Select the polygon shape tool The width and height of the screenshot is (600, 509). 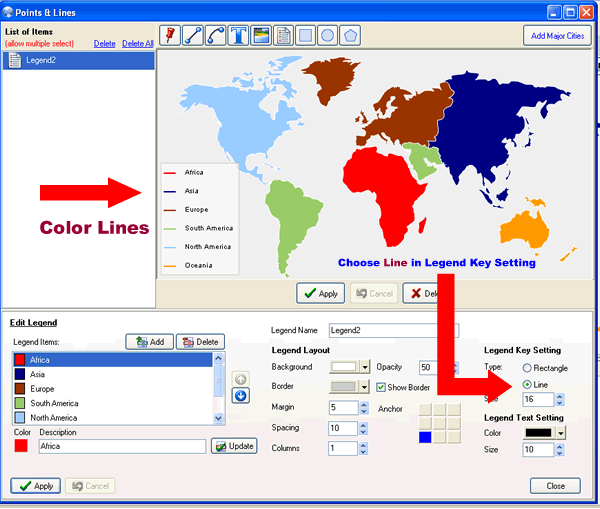point(350,36)
